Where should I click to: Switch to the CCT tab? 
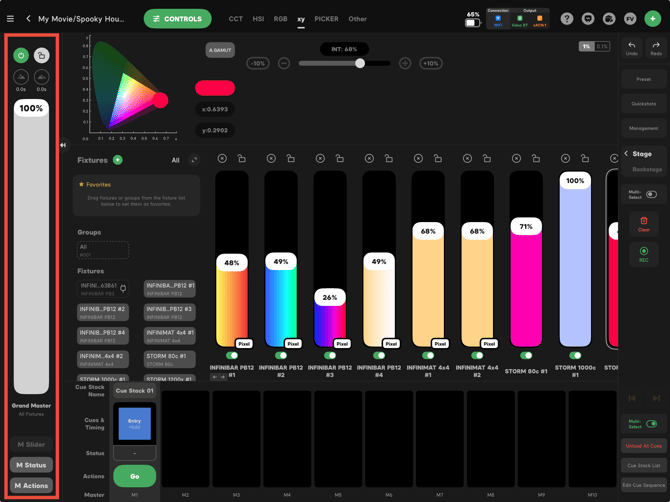coord(235,19)
